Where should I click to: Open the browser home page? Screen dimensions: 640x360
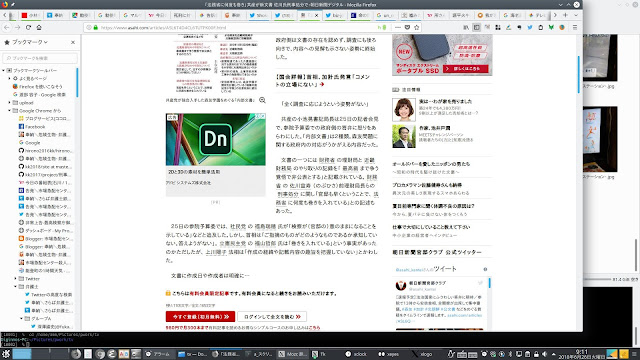(x=39, y=27)
